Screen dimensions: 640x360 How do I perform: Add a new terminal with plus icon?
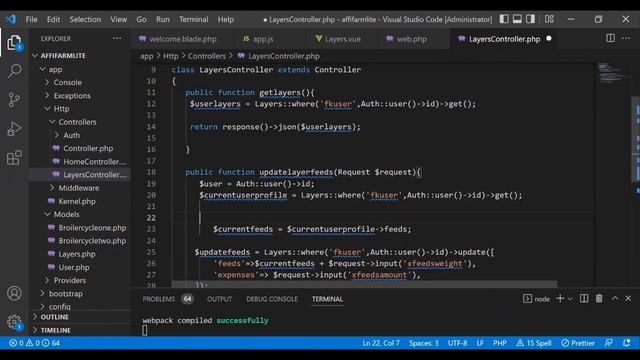click(x=560, y=299)
